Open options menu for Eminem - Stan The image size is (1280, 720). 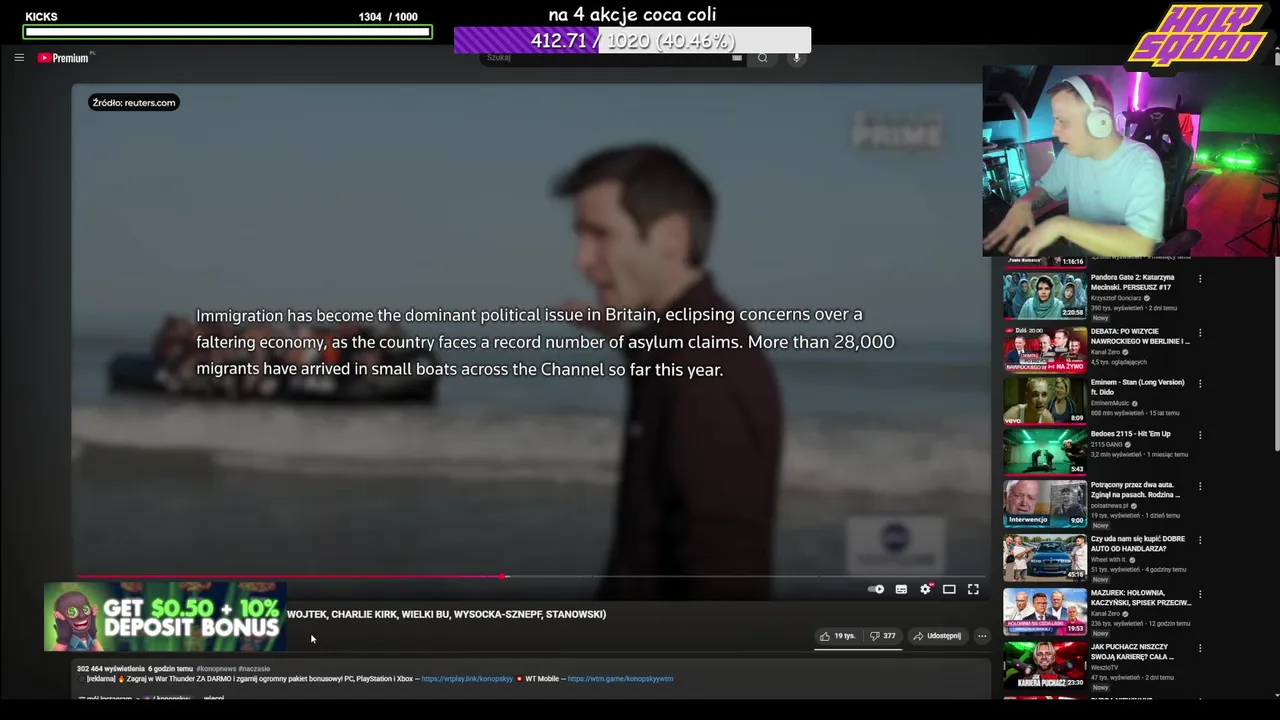pos(1200,384)
